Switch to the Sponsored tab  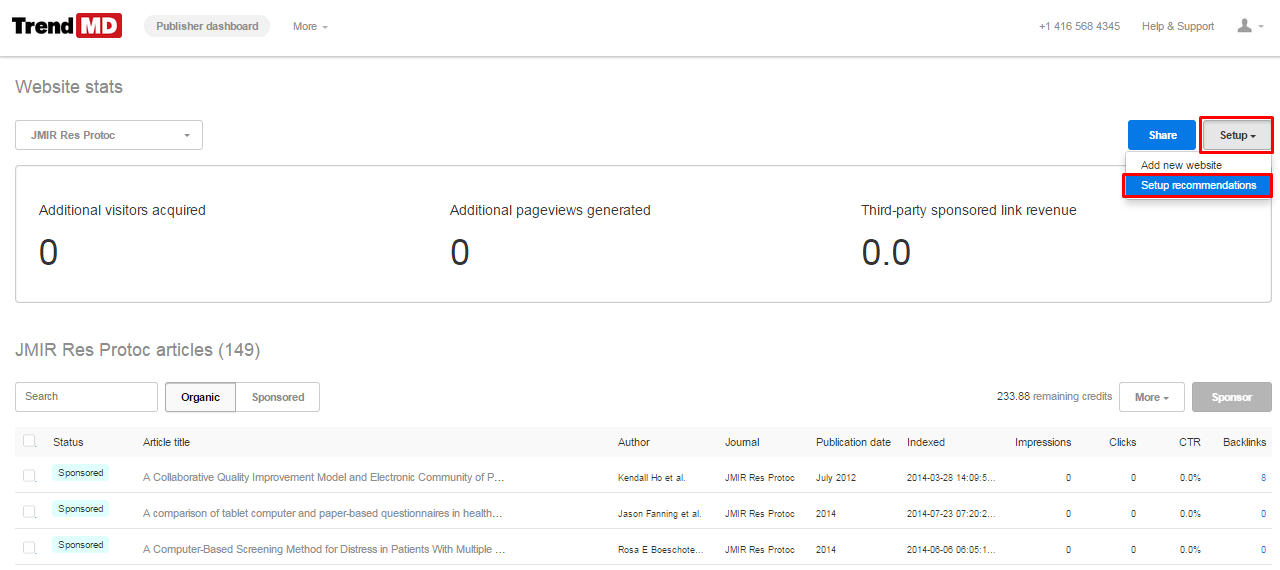point(278,397)
